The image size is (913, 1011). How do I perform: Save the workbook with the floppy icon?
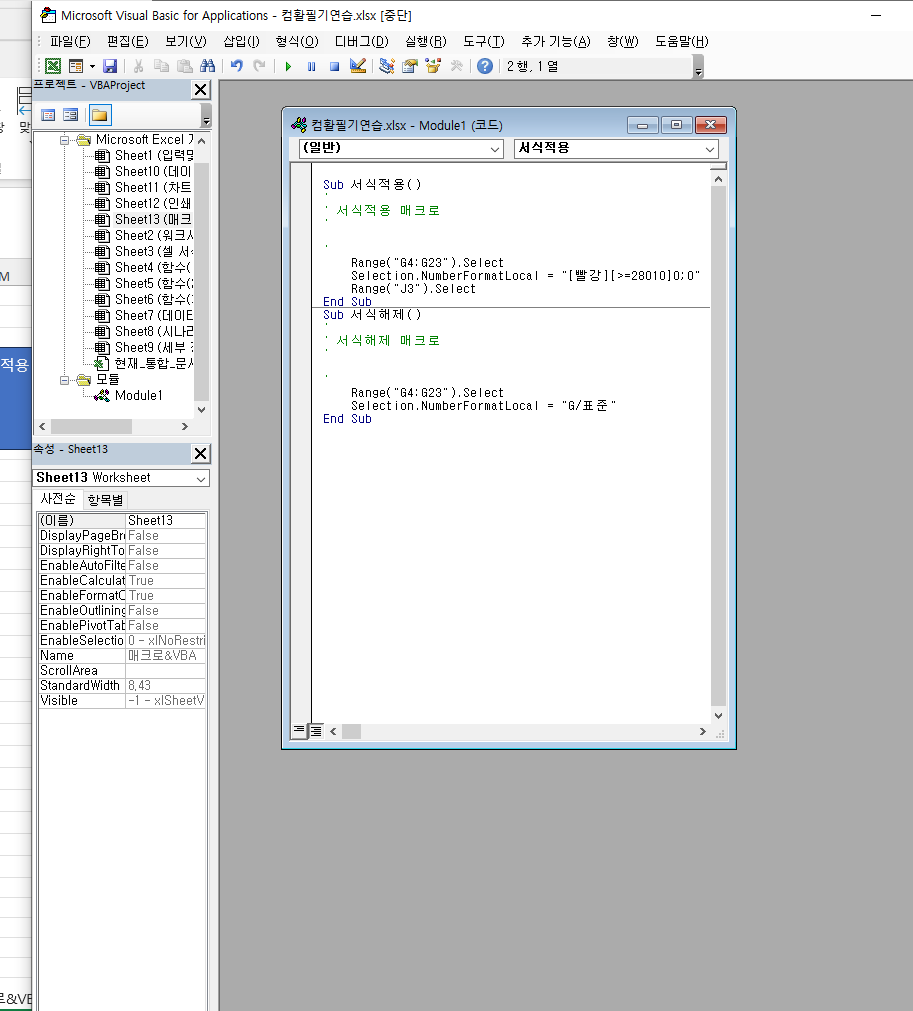tap(110, 66)
